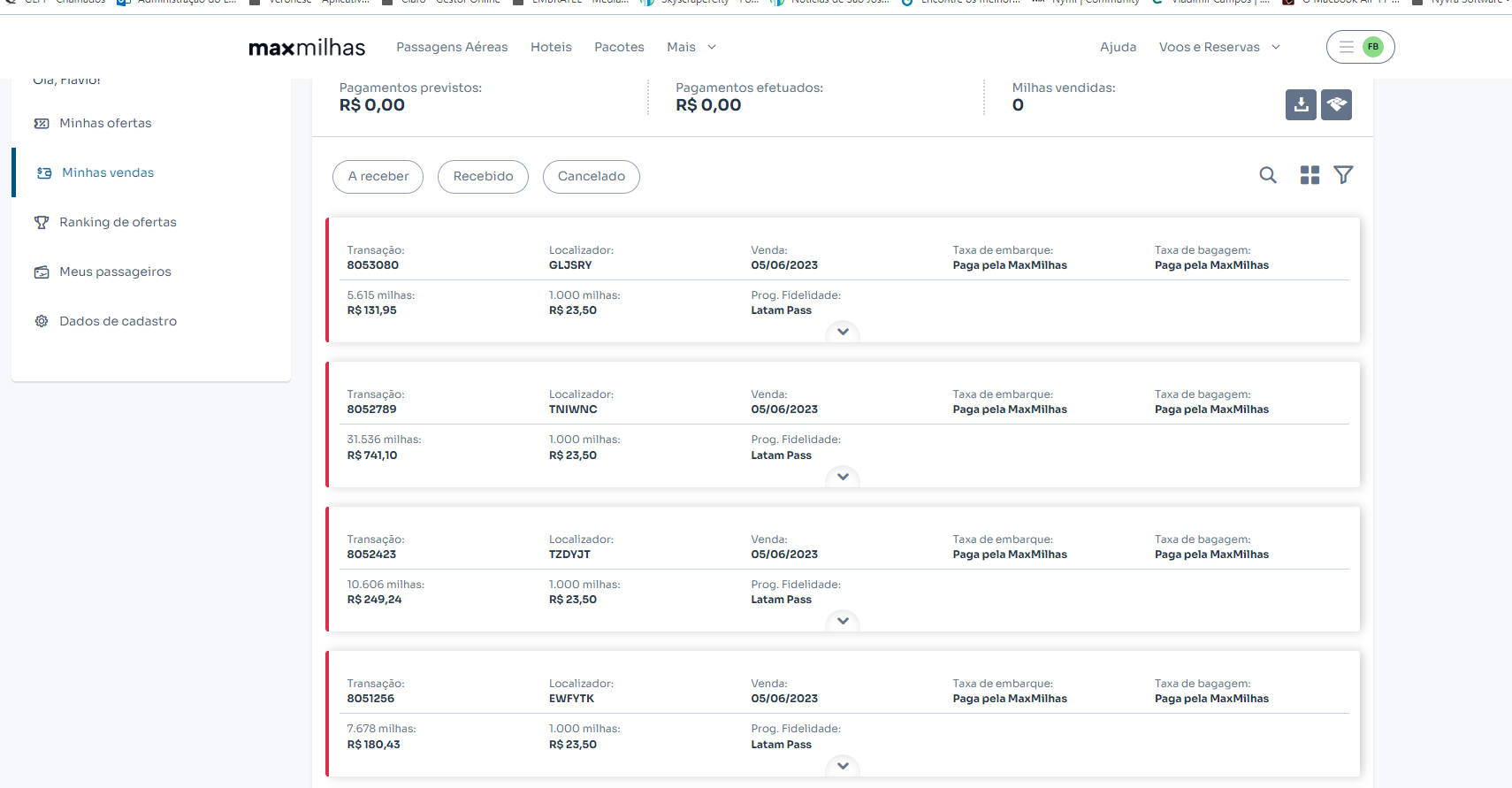Toggle the A receber filter chip

[378, 177]
